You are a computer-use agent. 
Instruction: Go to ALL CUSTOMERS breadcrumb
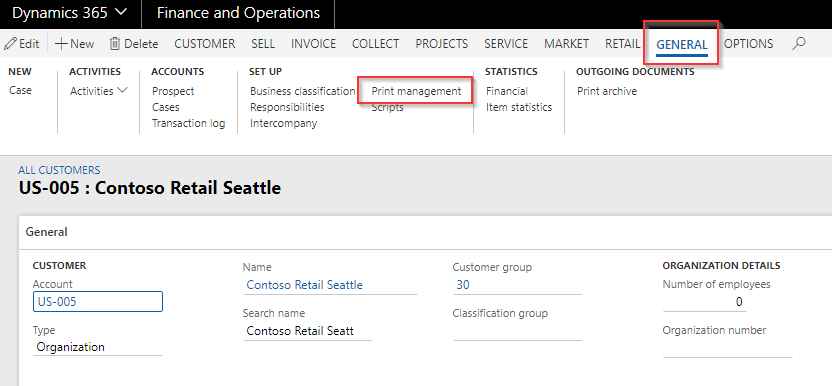(59, 170)
